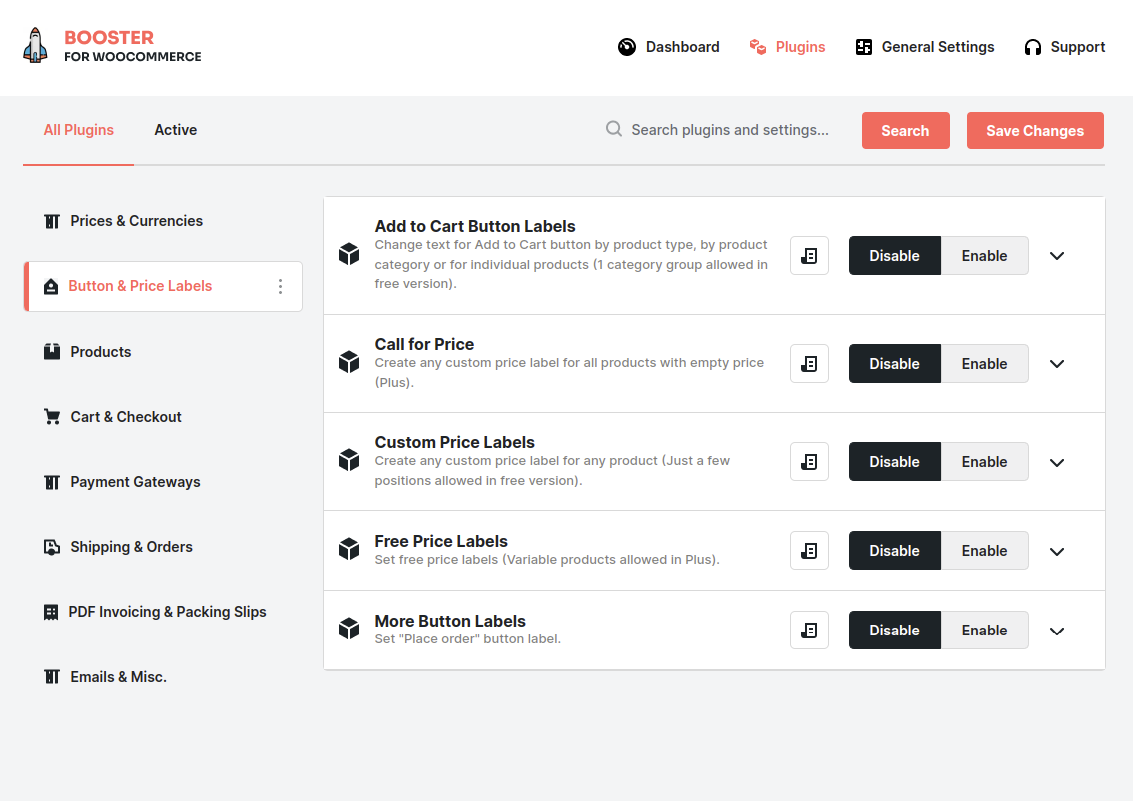This screenshot has width=1133, height=801.
Task: Click the Free Price Labels cube icon
Action: 349,549
